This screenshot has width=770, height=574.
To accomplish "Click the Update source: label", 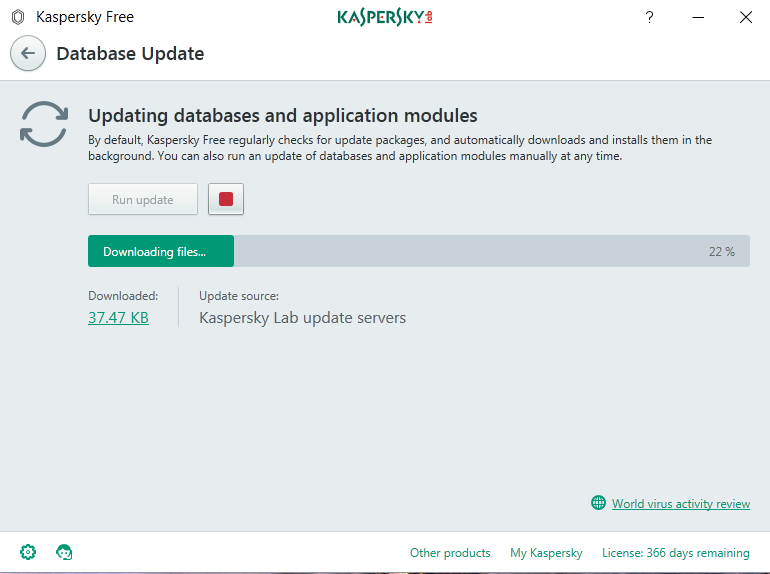I will 239,296.
